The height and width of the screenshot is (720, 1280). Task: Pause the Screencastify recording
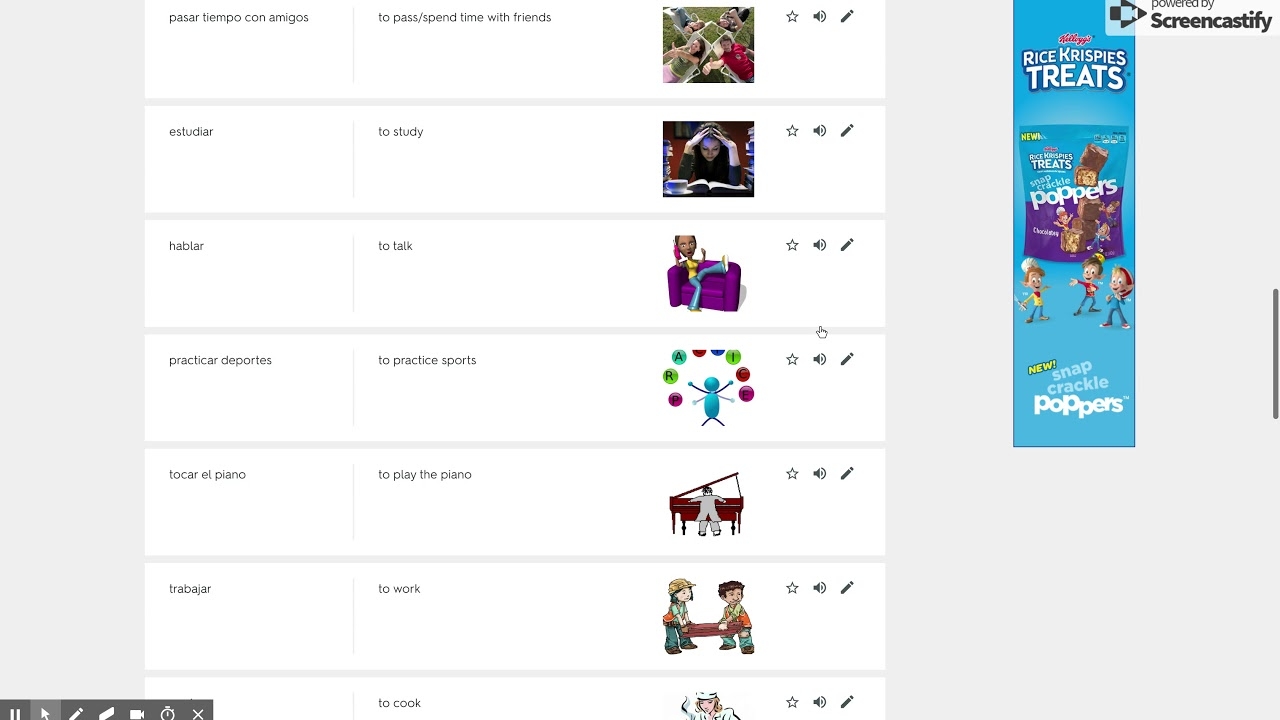tap(15, 714)
